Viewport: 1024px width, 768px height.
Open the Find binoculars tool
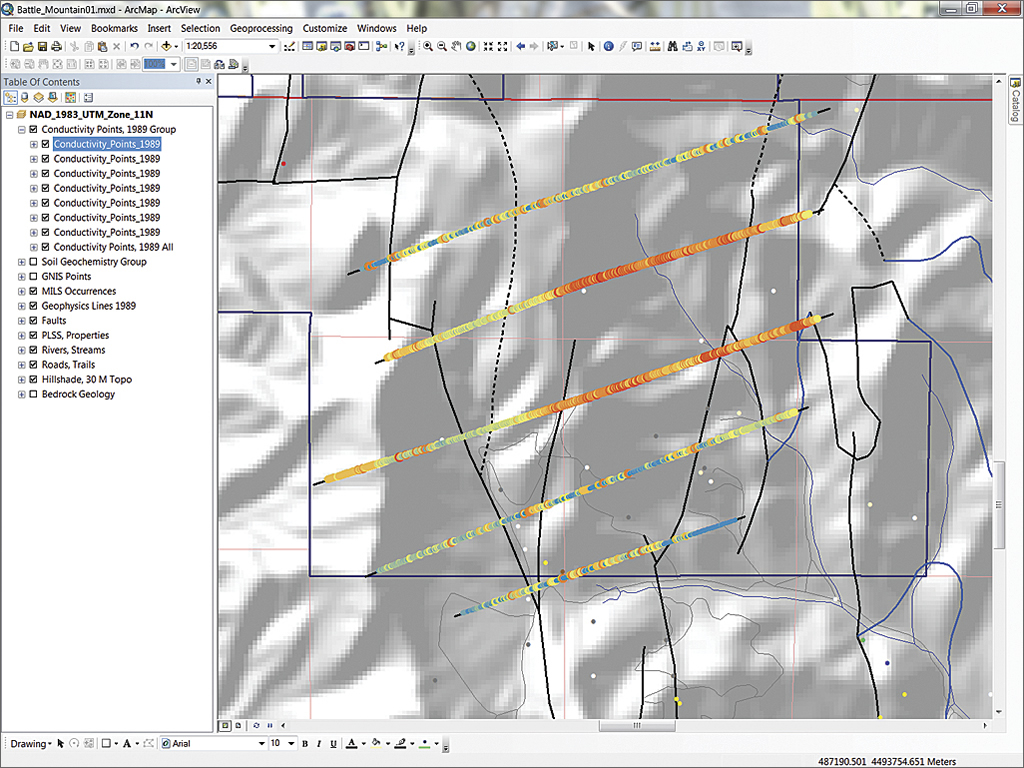[x=672, y=46]
